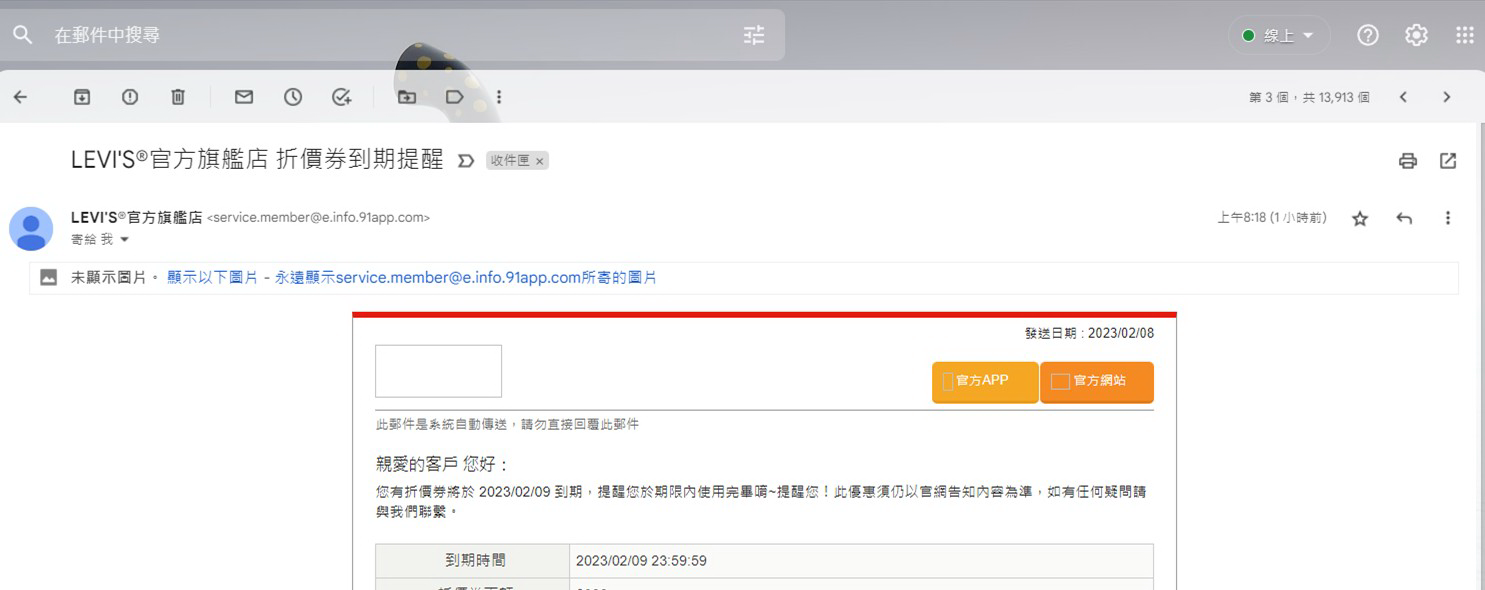Image resolution: width=1485 pixels, height=590 pixels.
Task: Click the 上午8:18 timestamp
Action: (1272, 218)
